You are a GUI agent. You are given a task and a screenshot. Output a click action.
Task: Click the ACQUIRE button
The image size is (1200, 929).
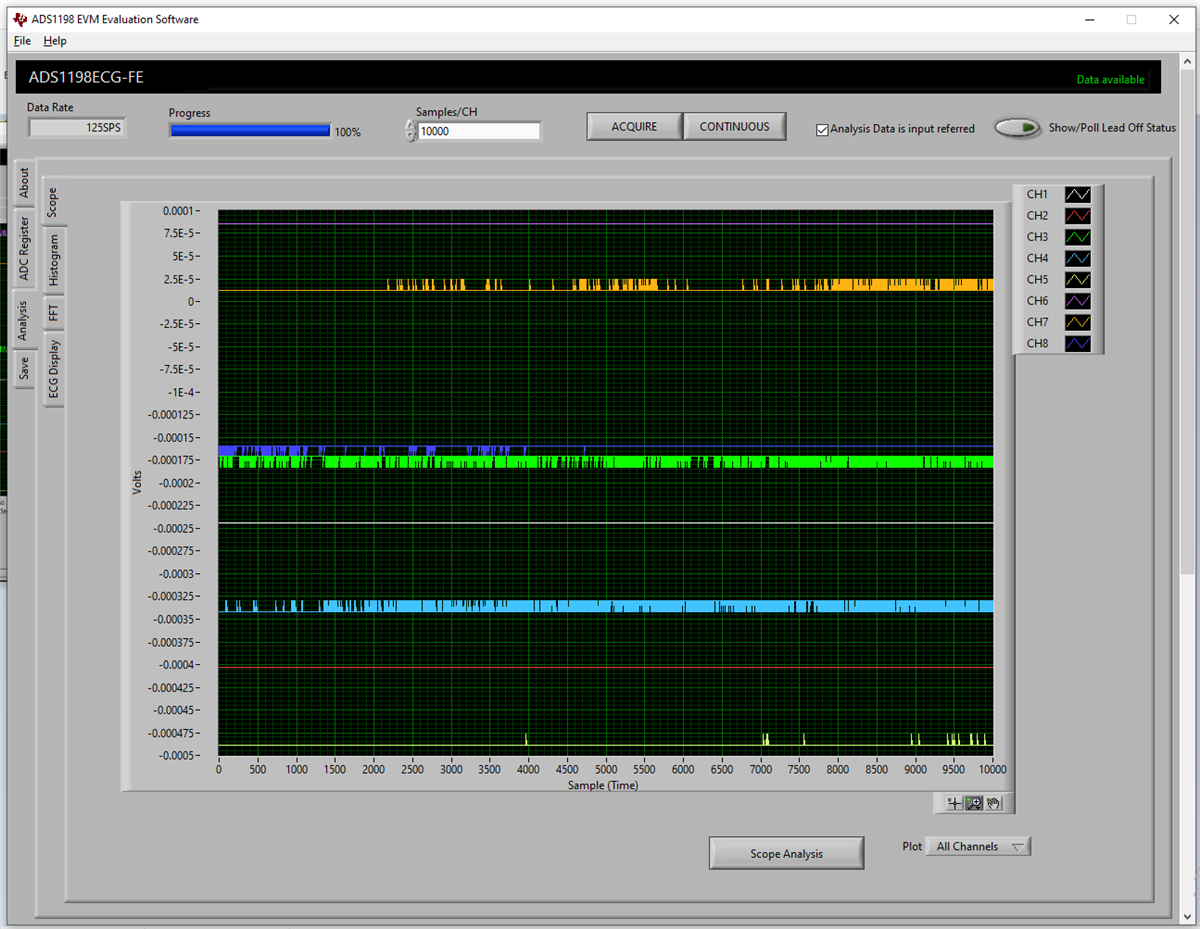point(634,127)
